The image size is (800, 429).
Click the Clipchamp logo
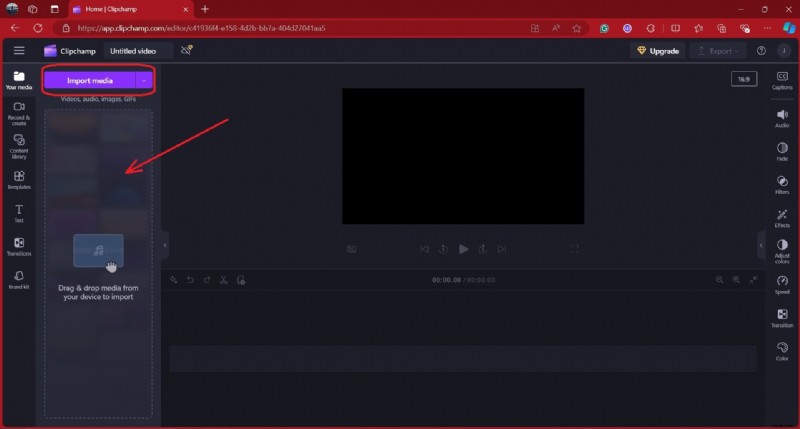tap(69, 51)
